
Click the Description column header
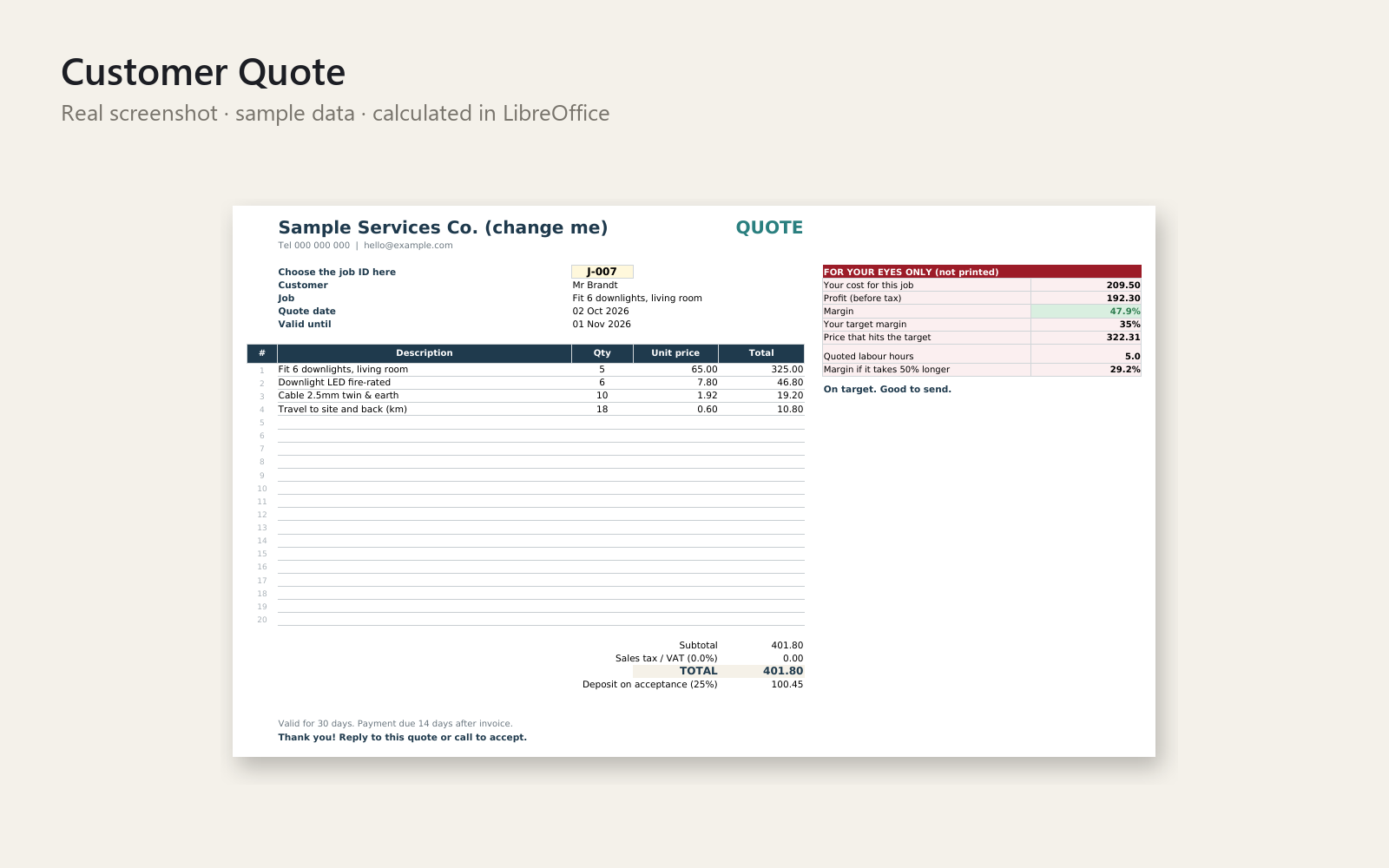pos(425,353)
